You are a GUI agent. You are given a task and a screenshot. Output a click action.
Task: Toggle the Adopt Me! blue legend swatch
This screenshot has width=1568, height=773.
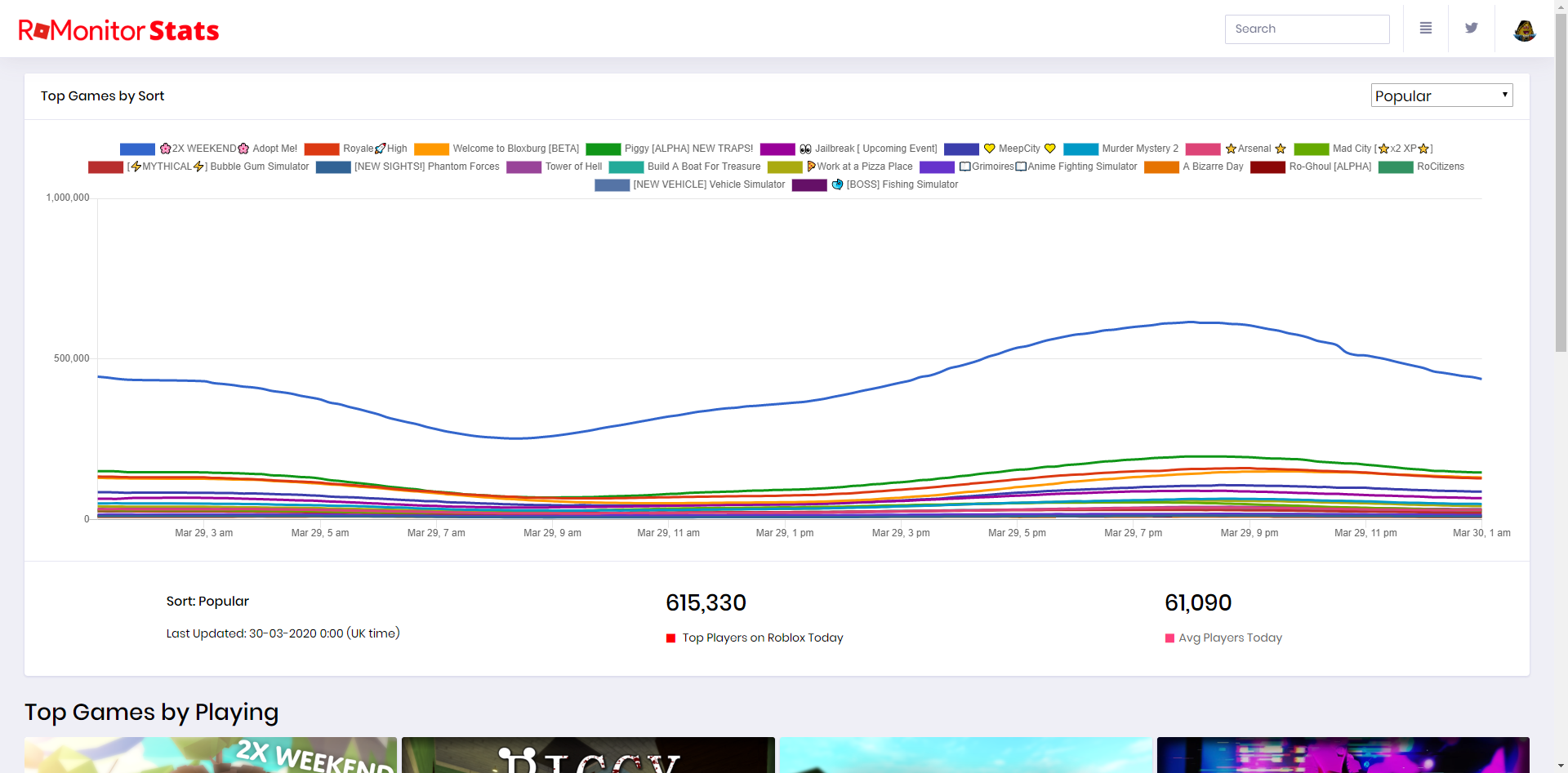click(x=137, y=149)
